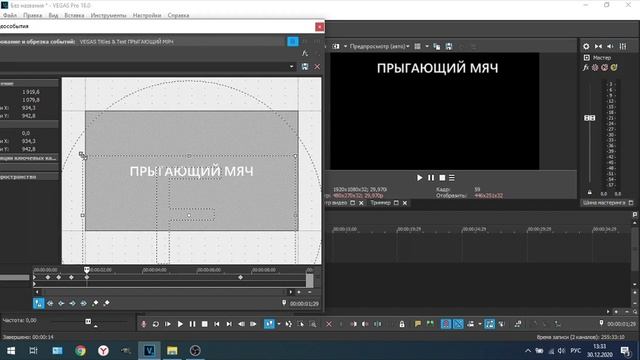The height and width of the screenshot is (360, 640).
Task: Open the Справка menu
Action: (x=178, y=15)
